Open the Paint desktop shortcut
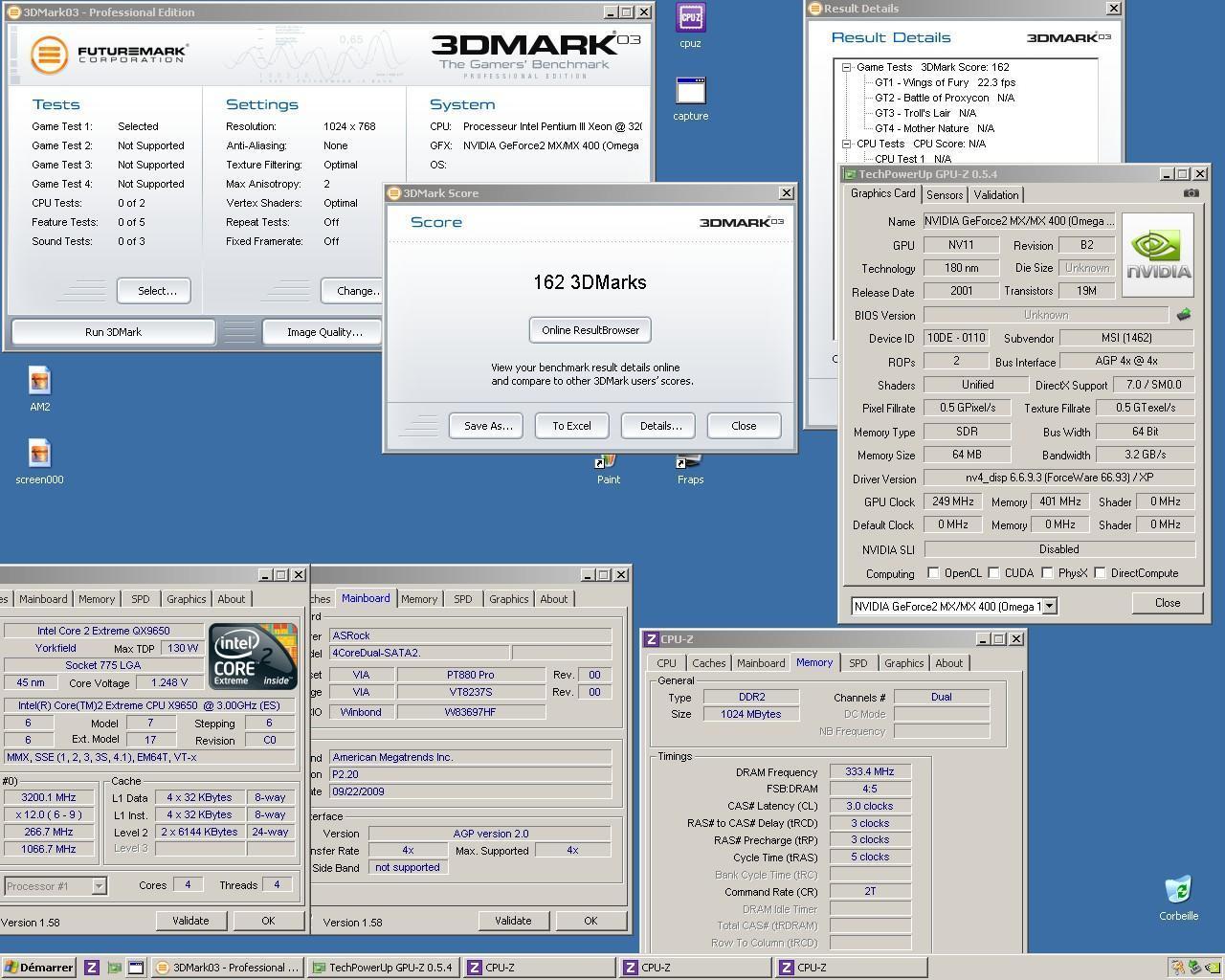Screen dimensions: 1225x980 click(608, 462)
